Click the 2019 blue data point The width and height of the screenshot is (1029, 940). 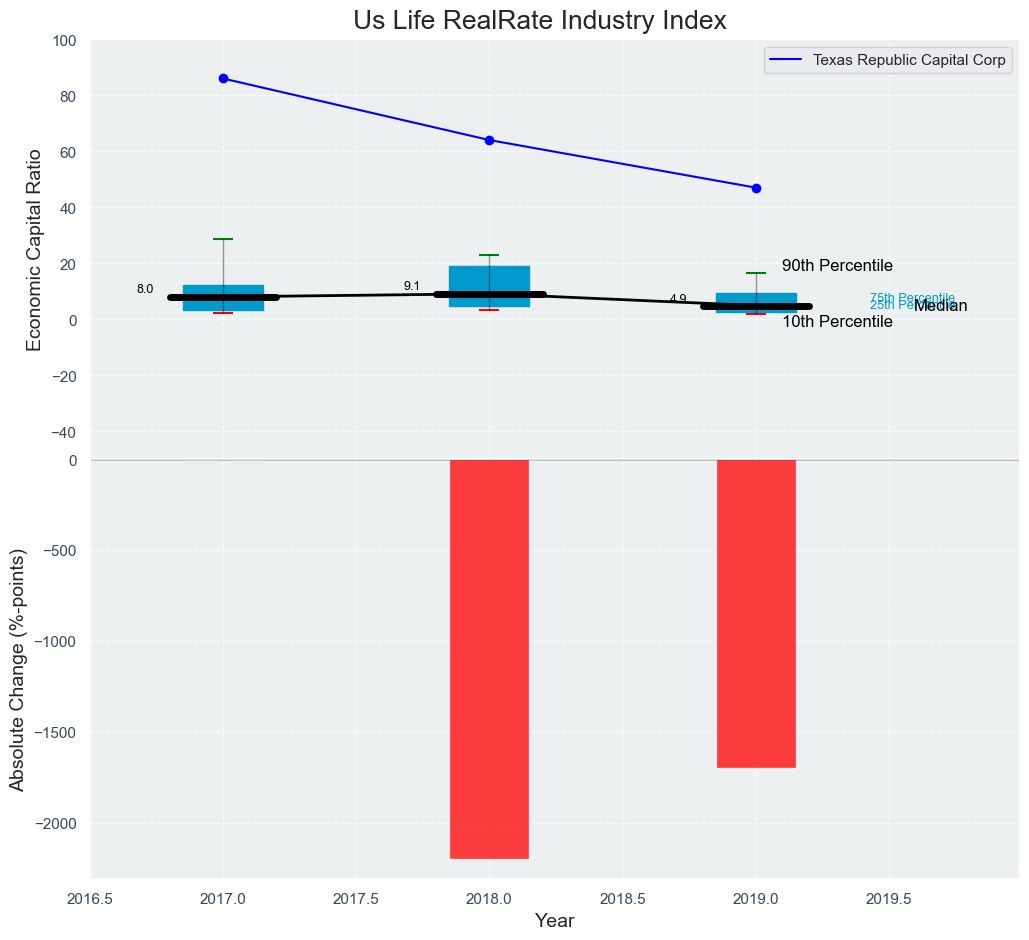click(756, 188)
